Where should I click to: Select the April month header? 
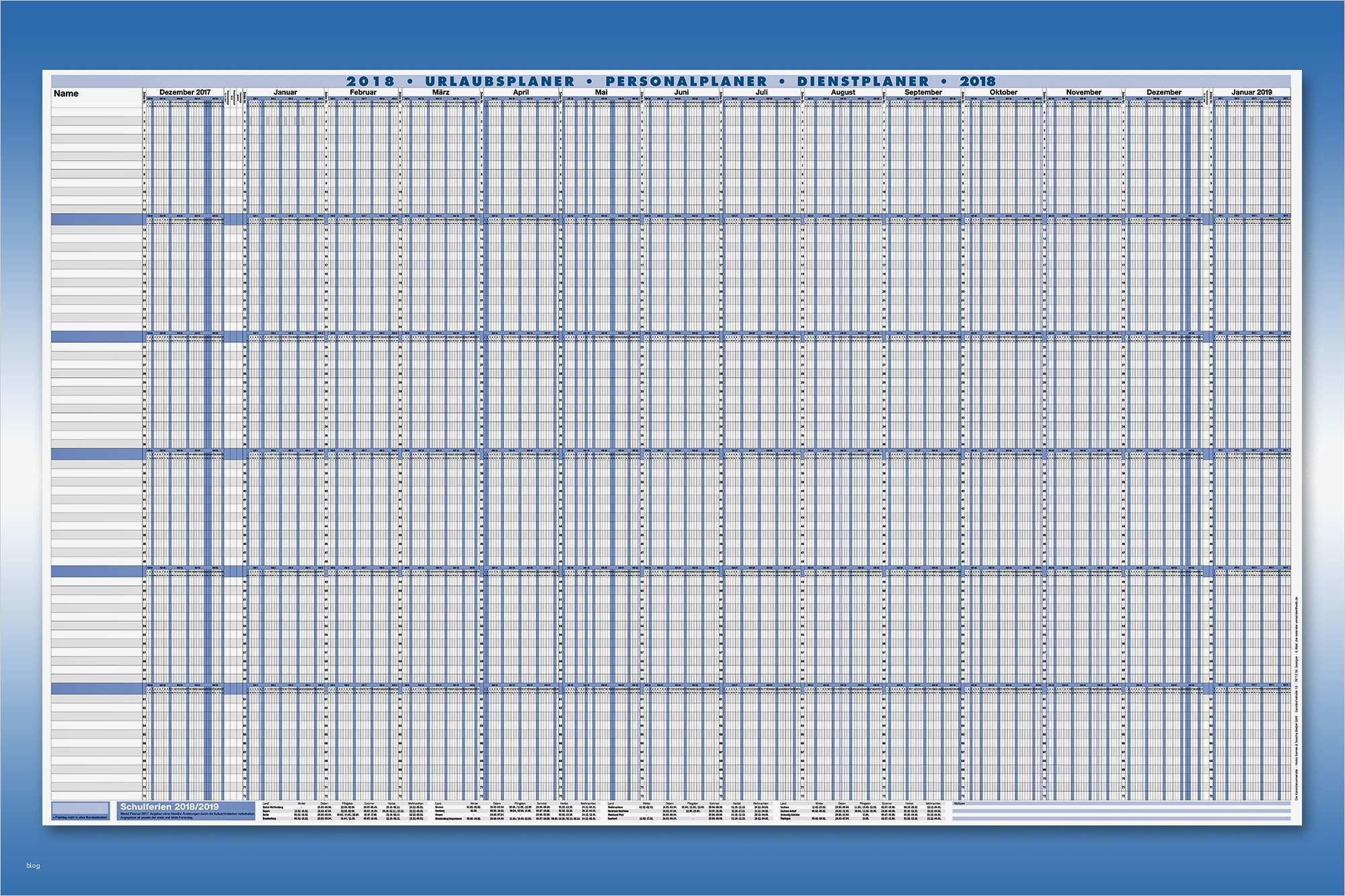[x=521, y=92]
